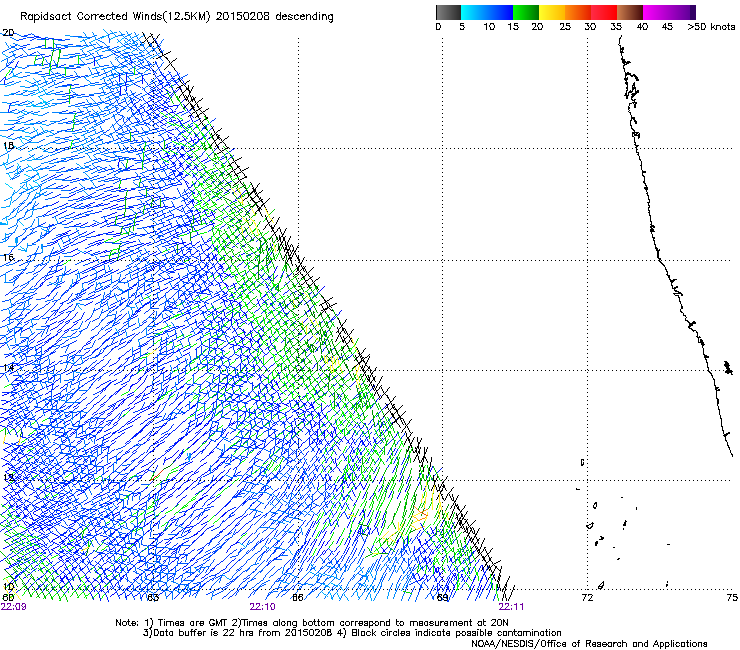Image resolution: width=740 pixels, height=650 pixels.
Task: Click the '15' label under the color legend
Action: 513,27
